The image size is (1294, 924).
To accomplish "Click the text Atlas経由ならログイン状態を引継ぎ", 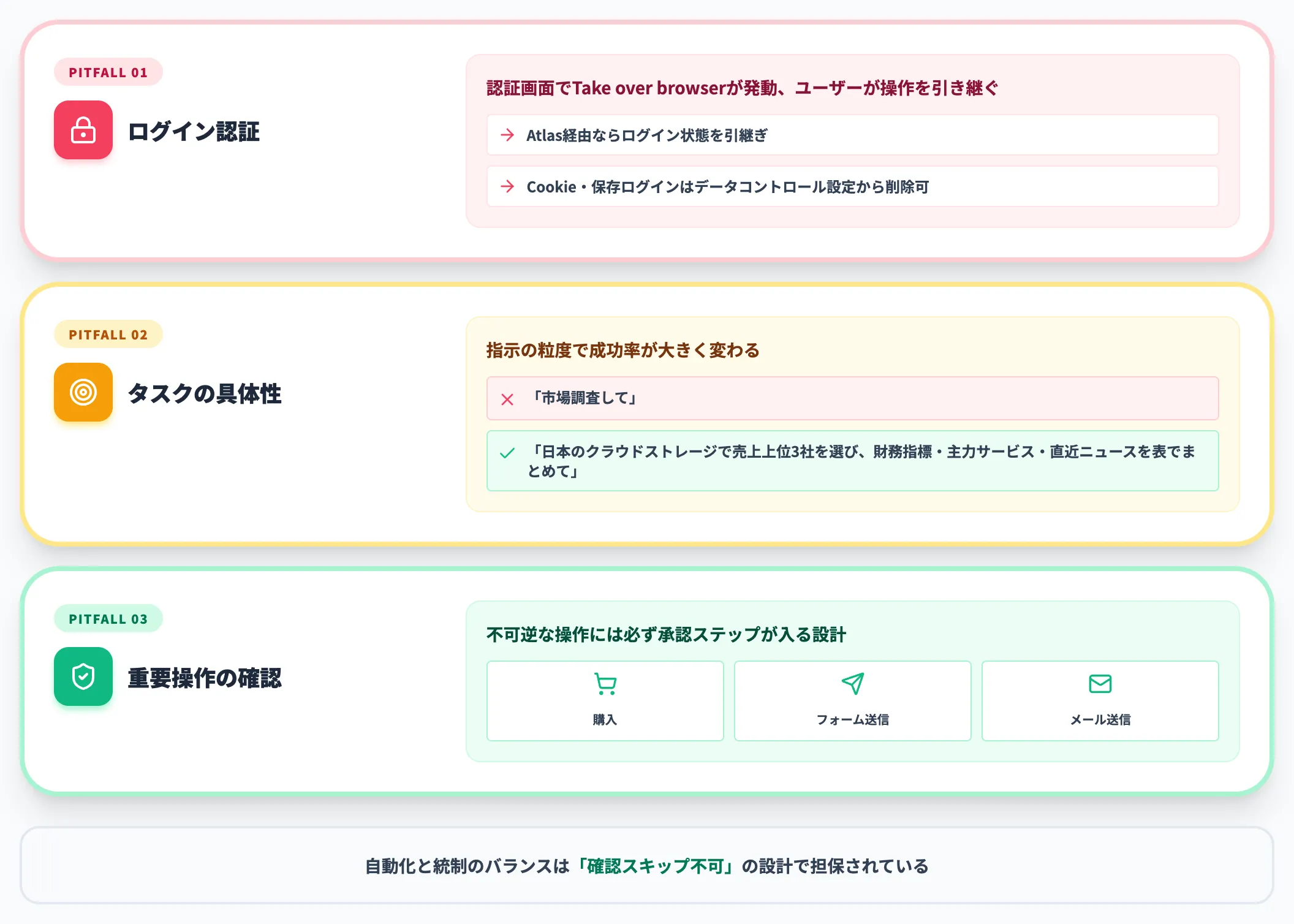I will pyautogui.click(x=647, y=135).
